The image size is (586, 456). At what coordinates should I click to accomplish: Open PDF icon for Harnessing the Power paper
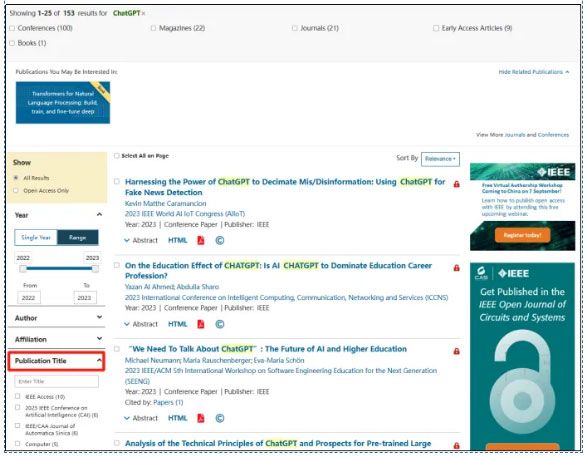(x=201, y=240)
